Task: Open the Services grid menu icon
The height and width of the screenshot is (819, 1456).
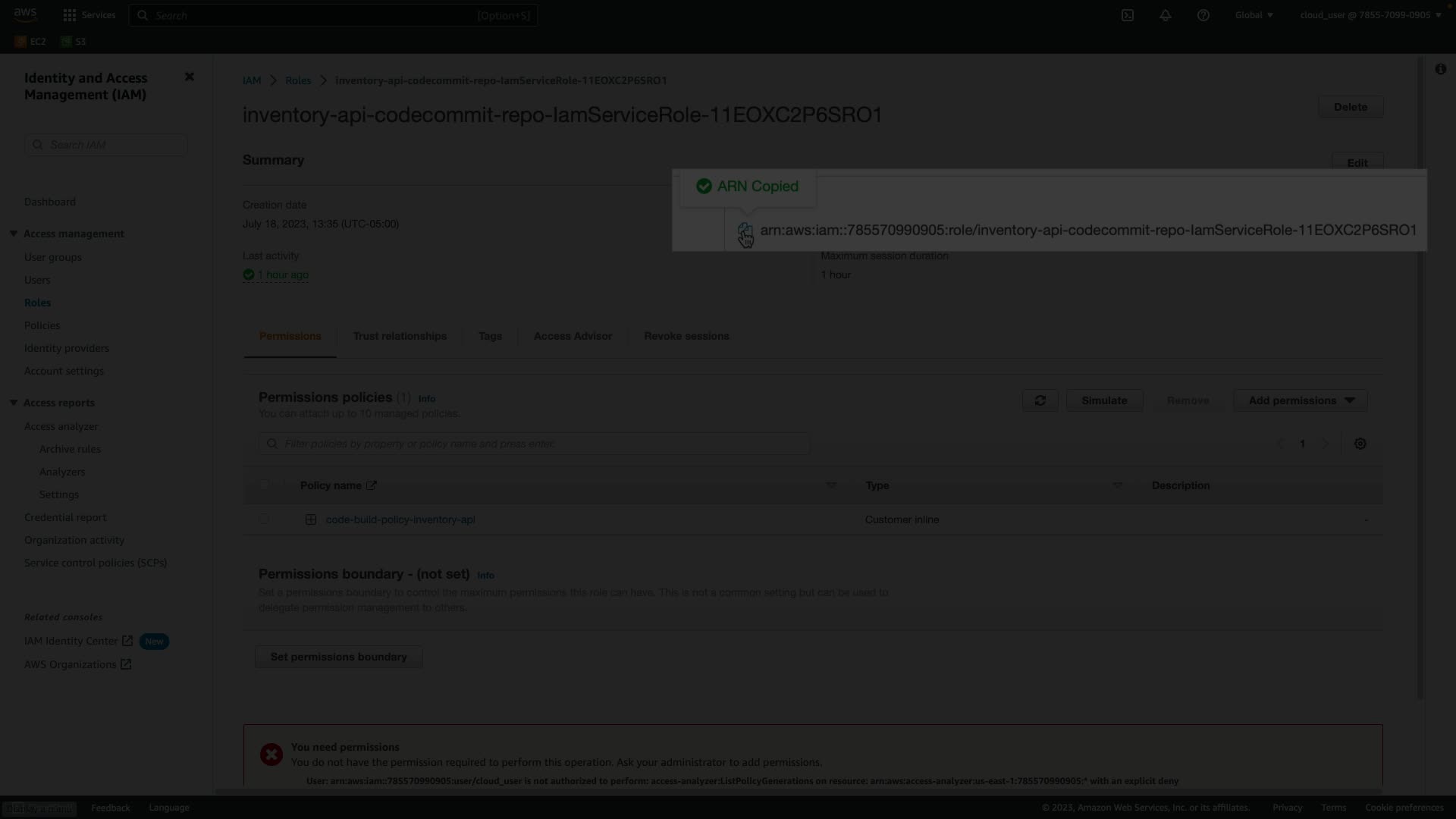Action: 70,15
